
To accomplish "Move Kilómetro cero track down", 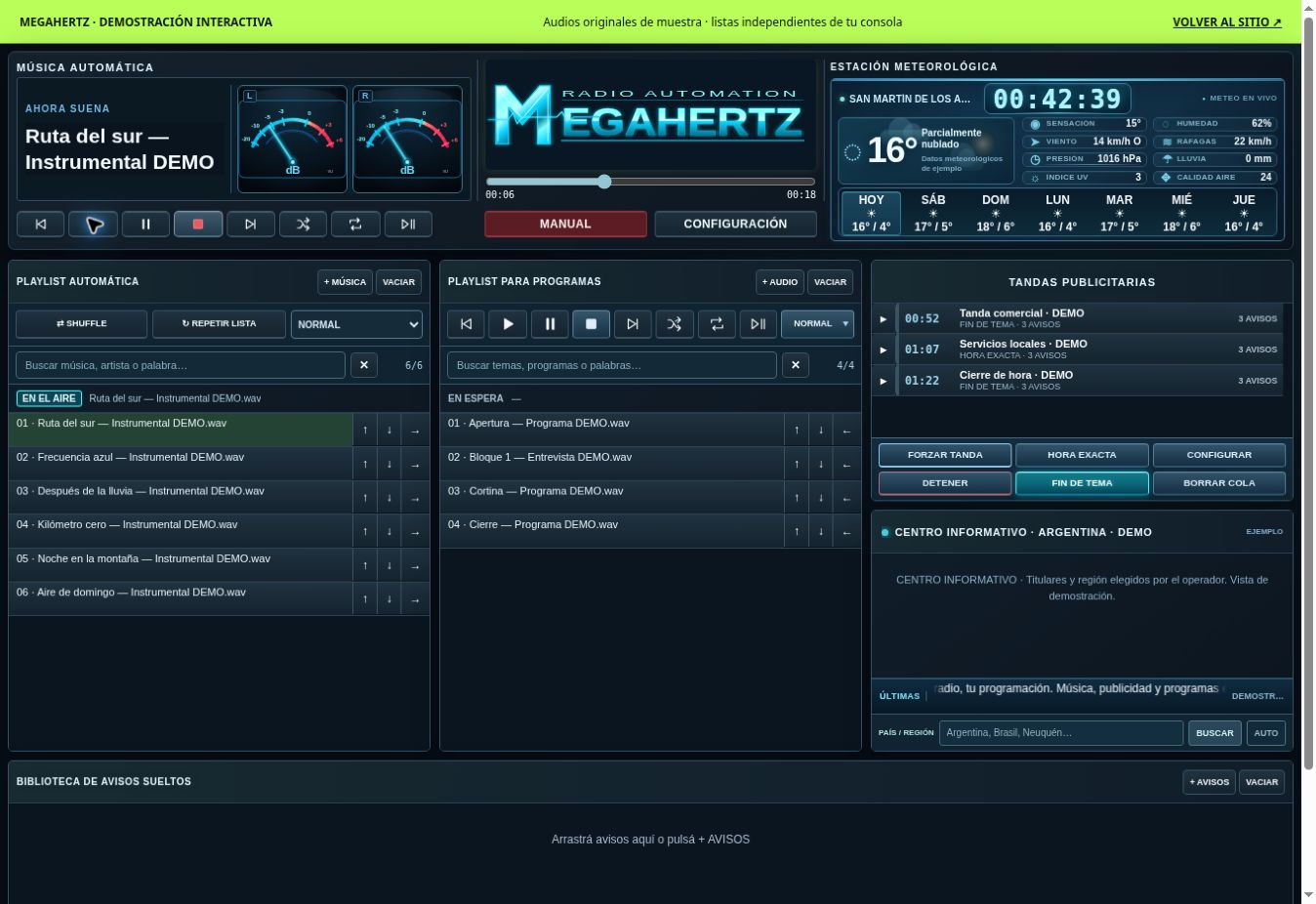I will pyautogui.click(x=389, y=532).
